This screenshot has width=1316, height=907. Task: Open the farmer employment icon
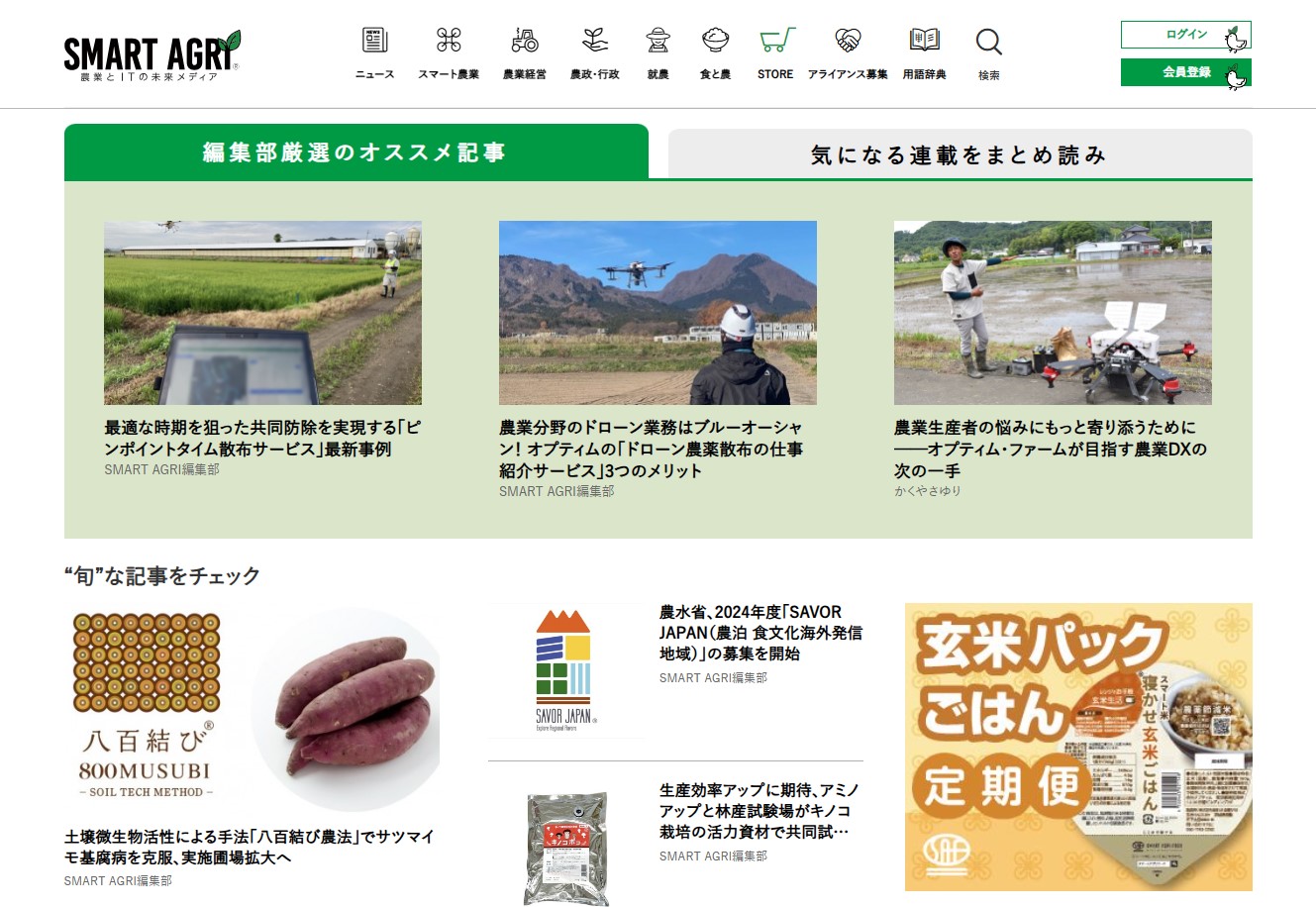(658, 41)
